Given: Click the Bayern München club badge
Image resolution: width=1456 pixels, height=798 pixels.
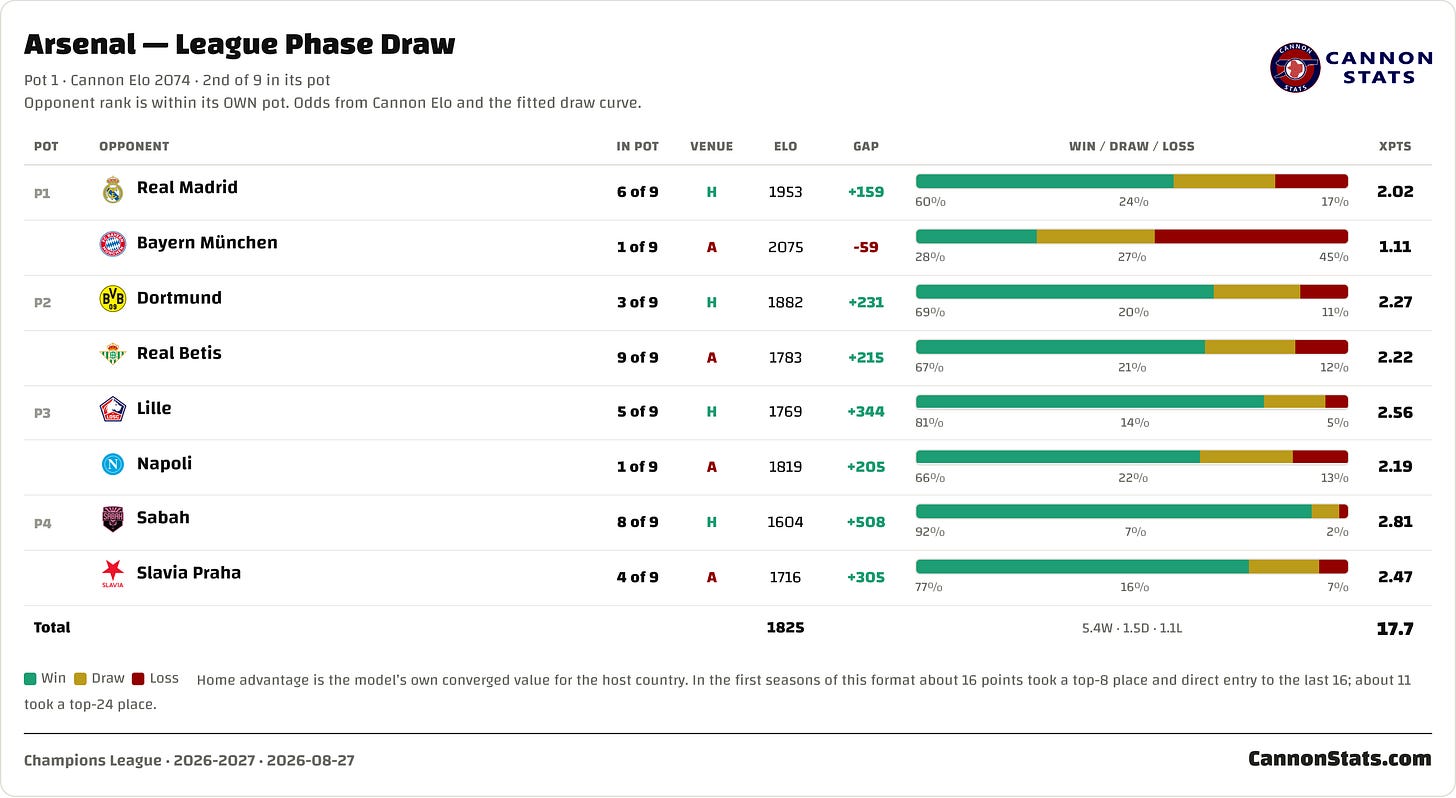Looking at the screenshot, I should 113,244.
